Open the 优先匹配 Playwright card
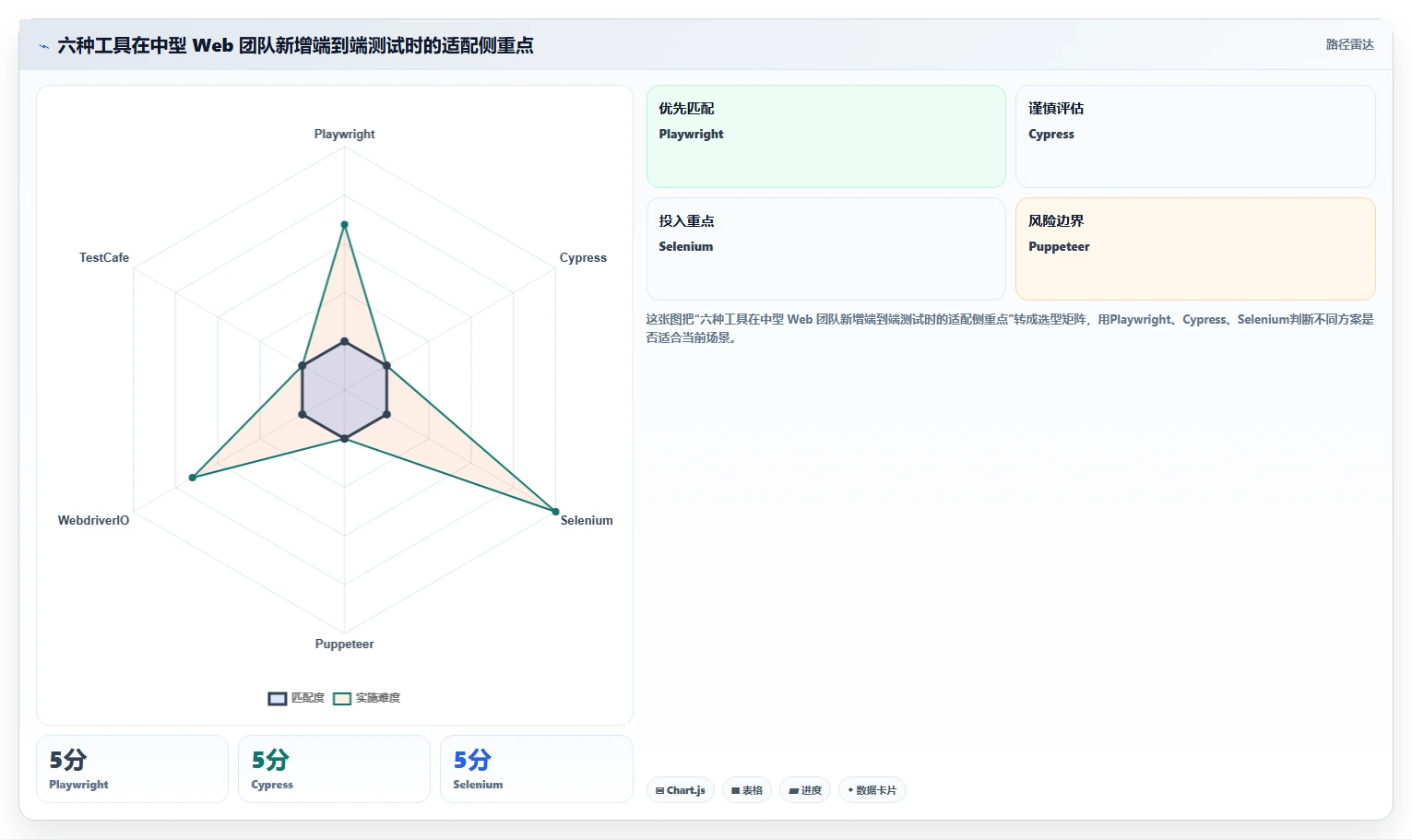The height and width of the screenshot is (840, 1412). pyautogui.click(x=826, y=136)
